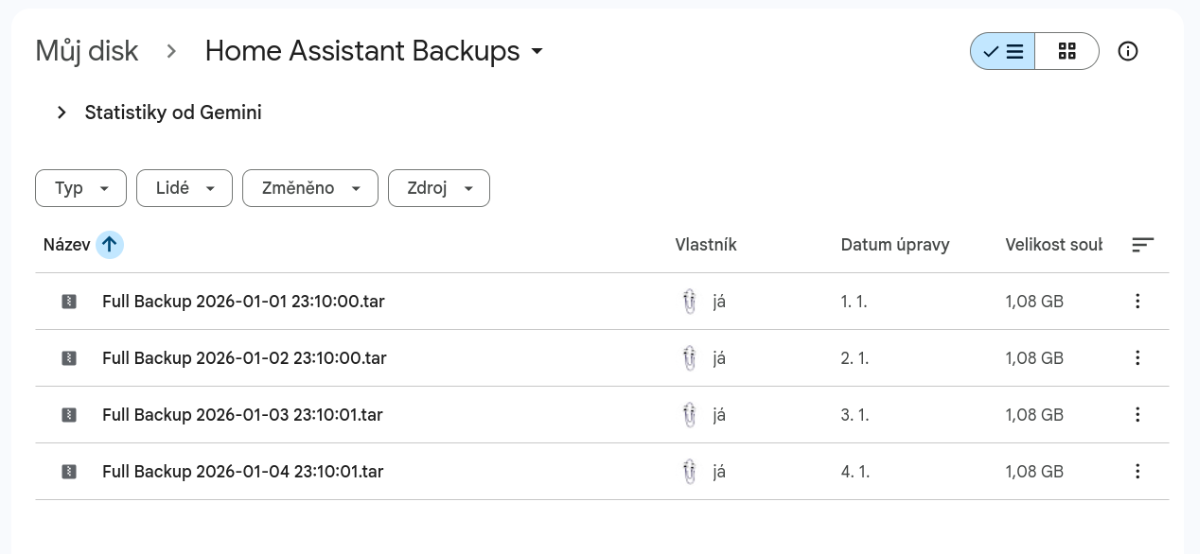Open the Lidé filter dropdown
Viewport: 1200px width, 554px height.
tap(184, 188)
